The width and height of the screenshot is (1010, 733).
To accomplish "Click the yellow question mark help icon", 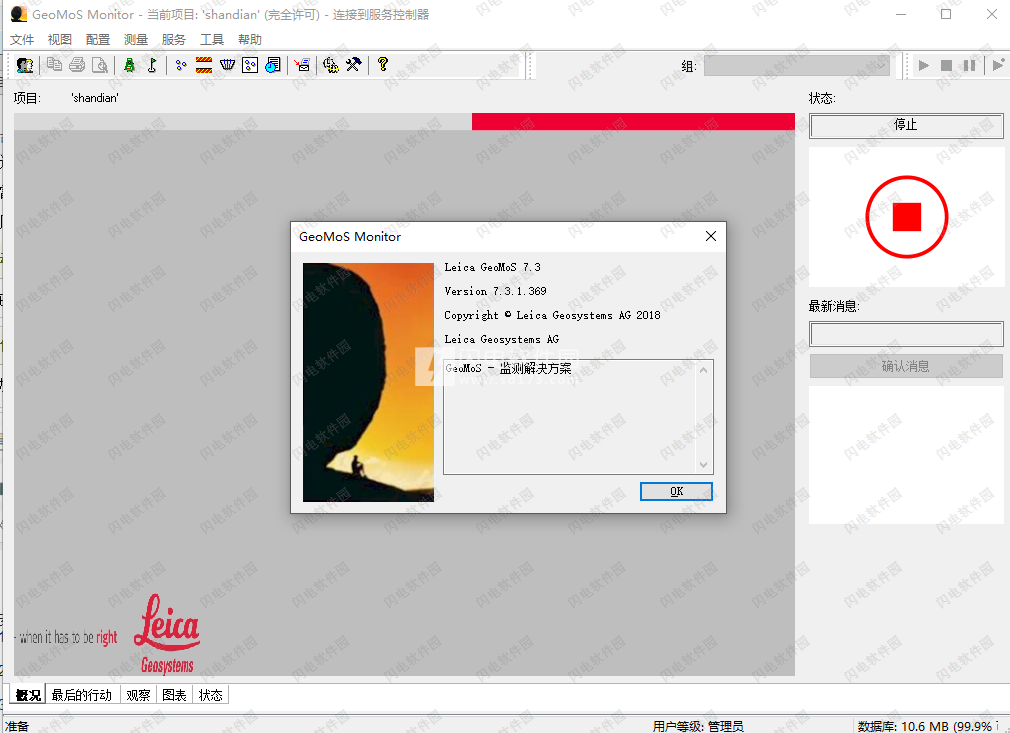I will [383, 64].
